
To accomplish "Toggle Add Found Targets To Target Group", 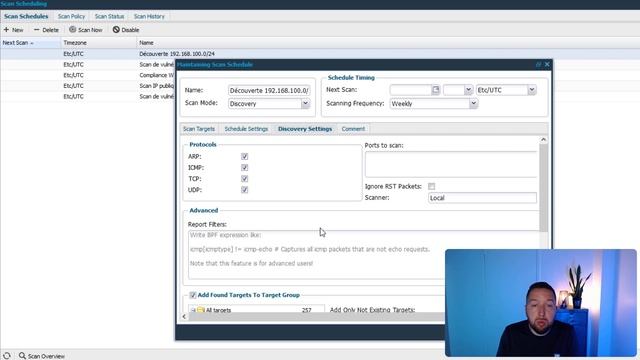I will click(193, 295).
